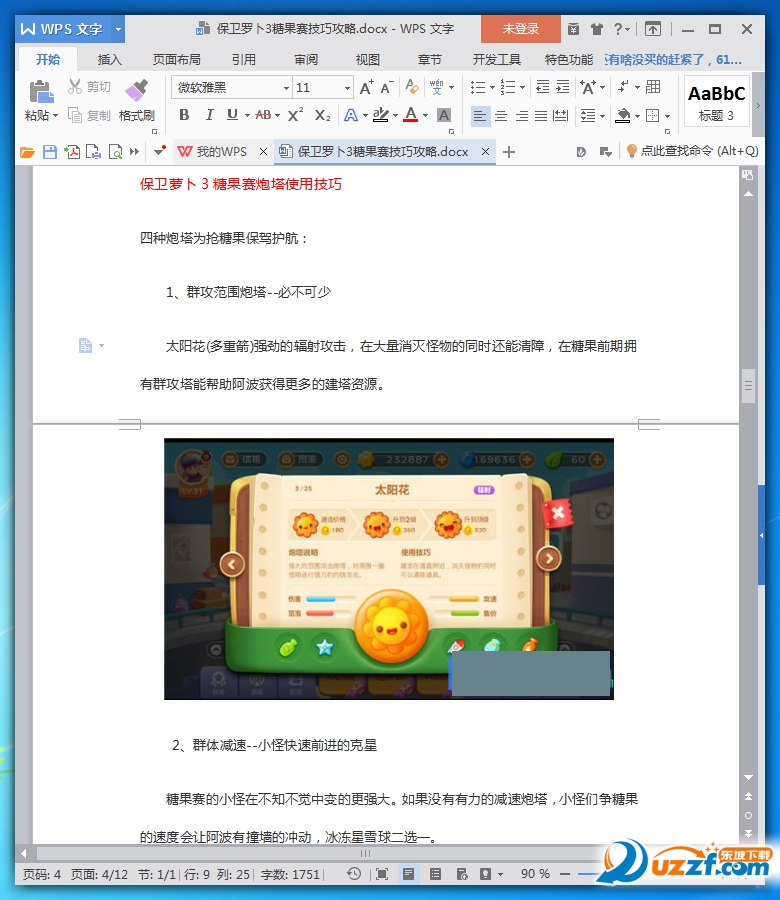The width and height of the screenshot is (780, 900).
Task: Click the paragraph layout icon beside text
Action: 86,345
